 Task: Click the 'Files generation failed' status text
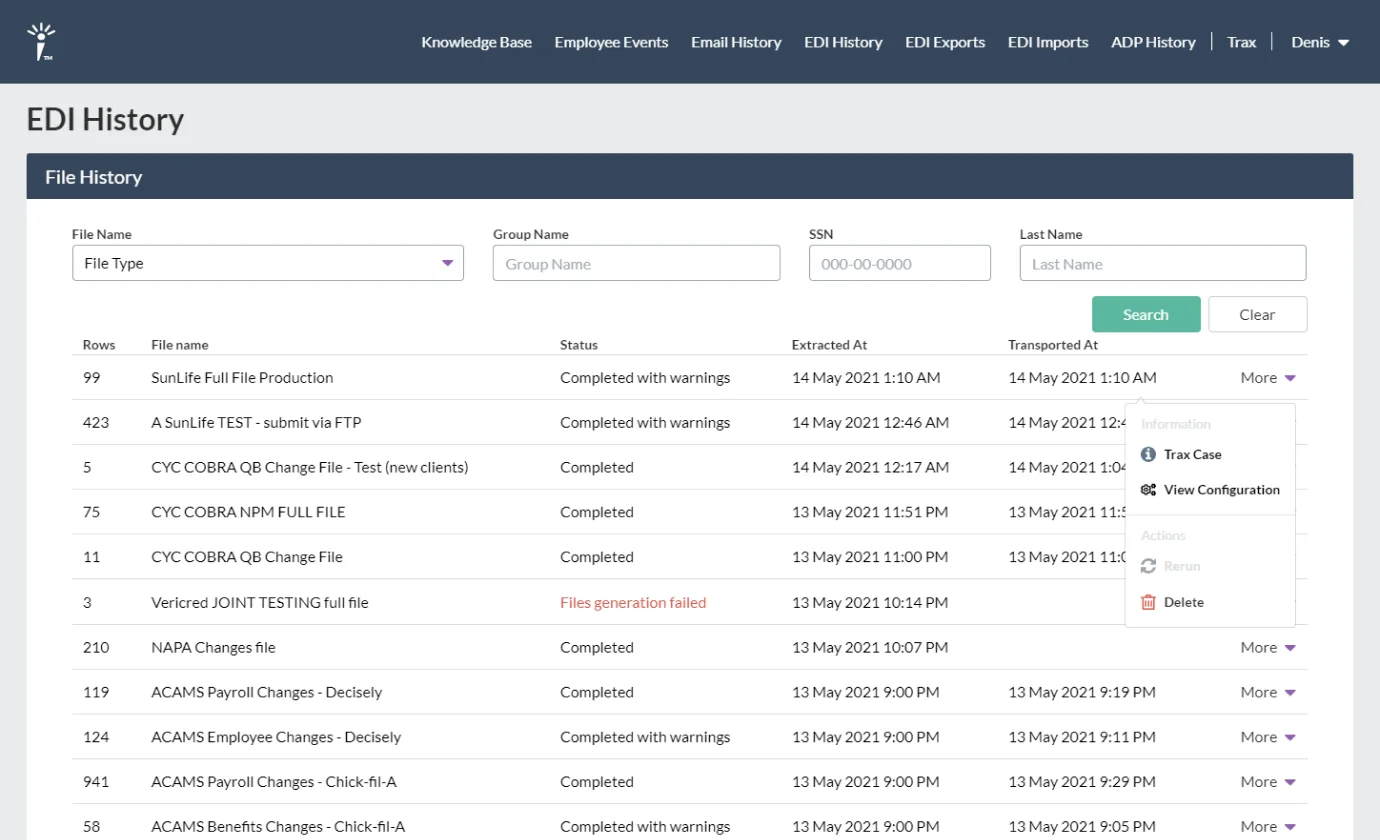coord(633,603)
